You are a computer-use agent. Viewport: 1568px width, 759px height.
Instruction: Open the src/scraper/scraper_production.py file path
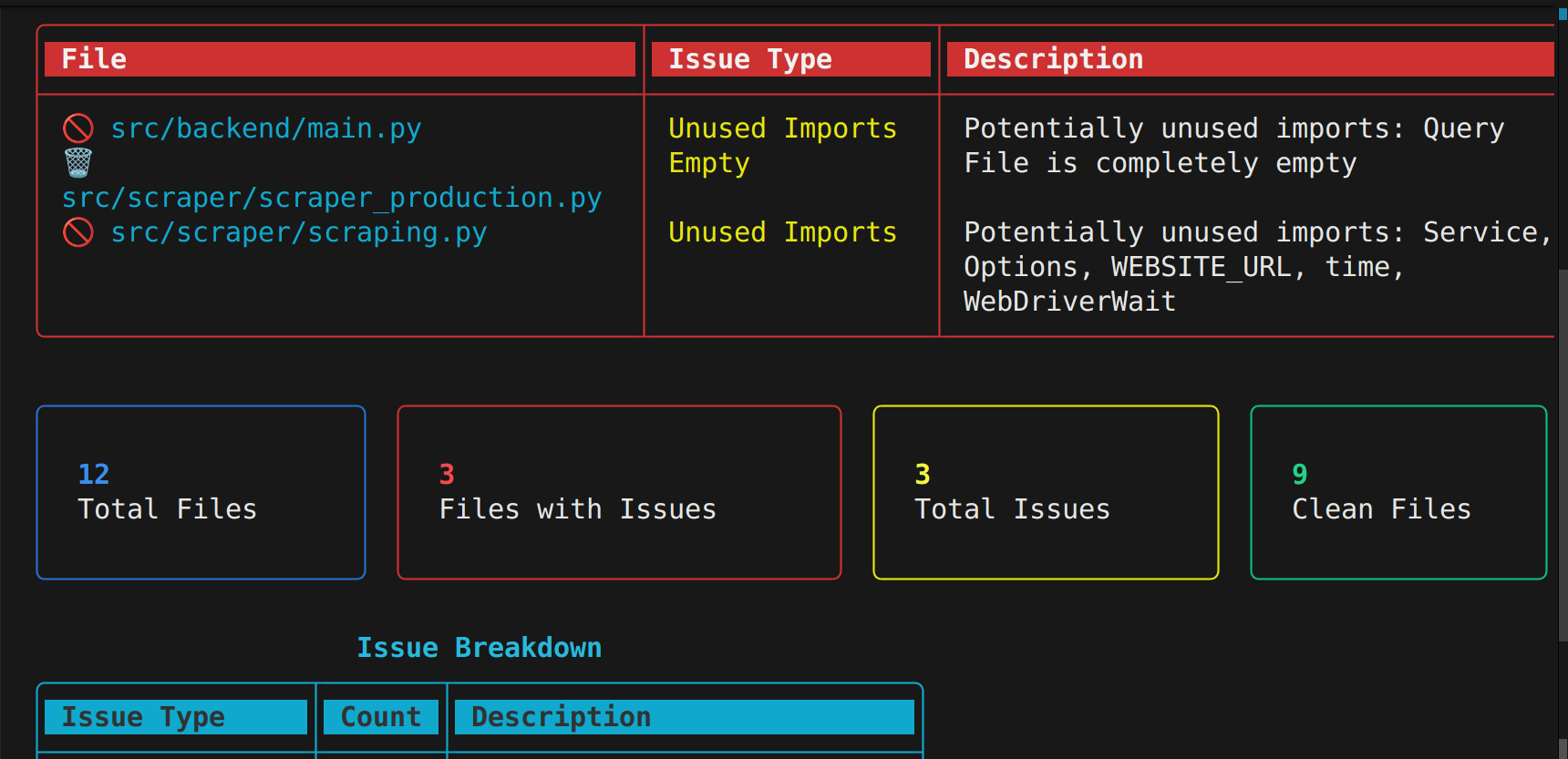[x=332, y=198]
